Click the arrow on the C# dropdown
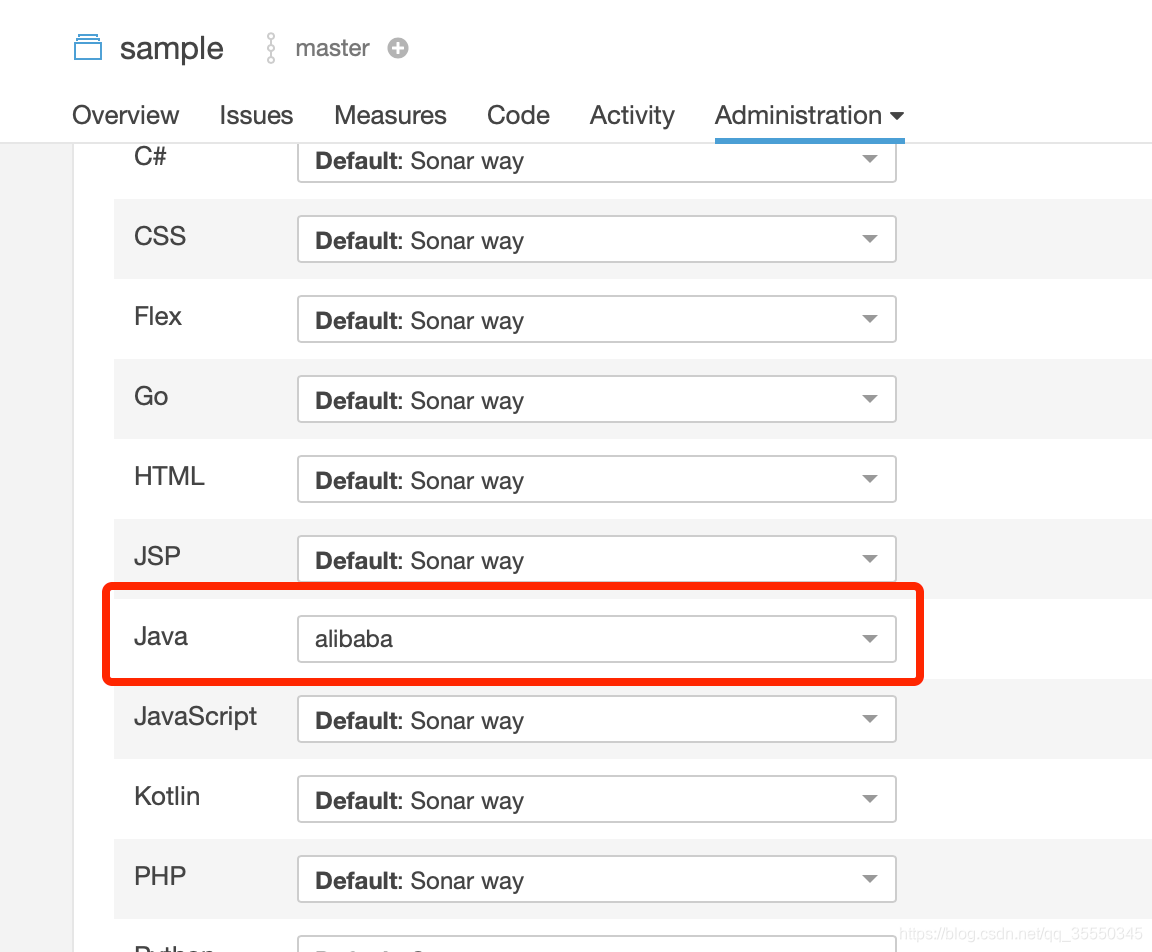 (x=870, y=159)
